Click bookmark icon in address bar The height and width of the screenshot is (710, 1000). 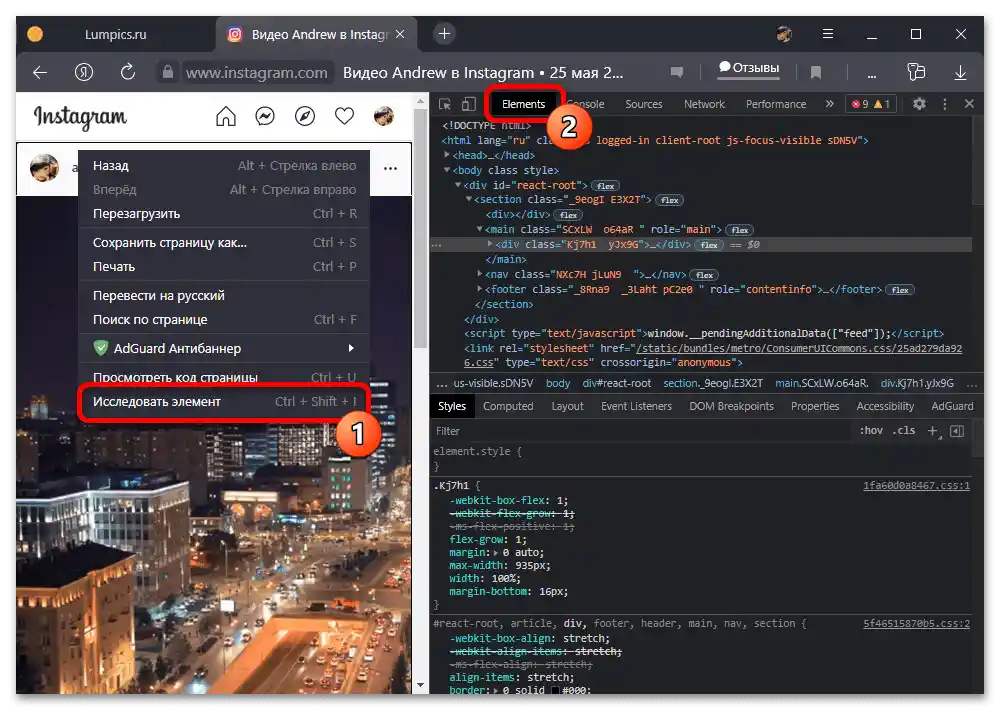tap(816, 73)
